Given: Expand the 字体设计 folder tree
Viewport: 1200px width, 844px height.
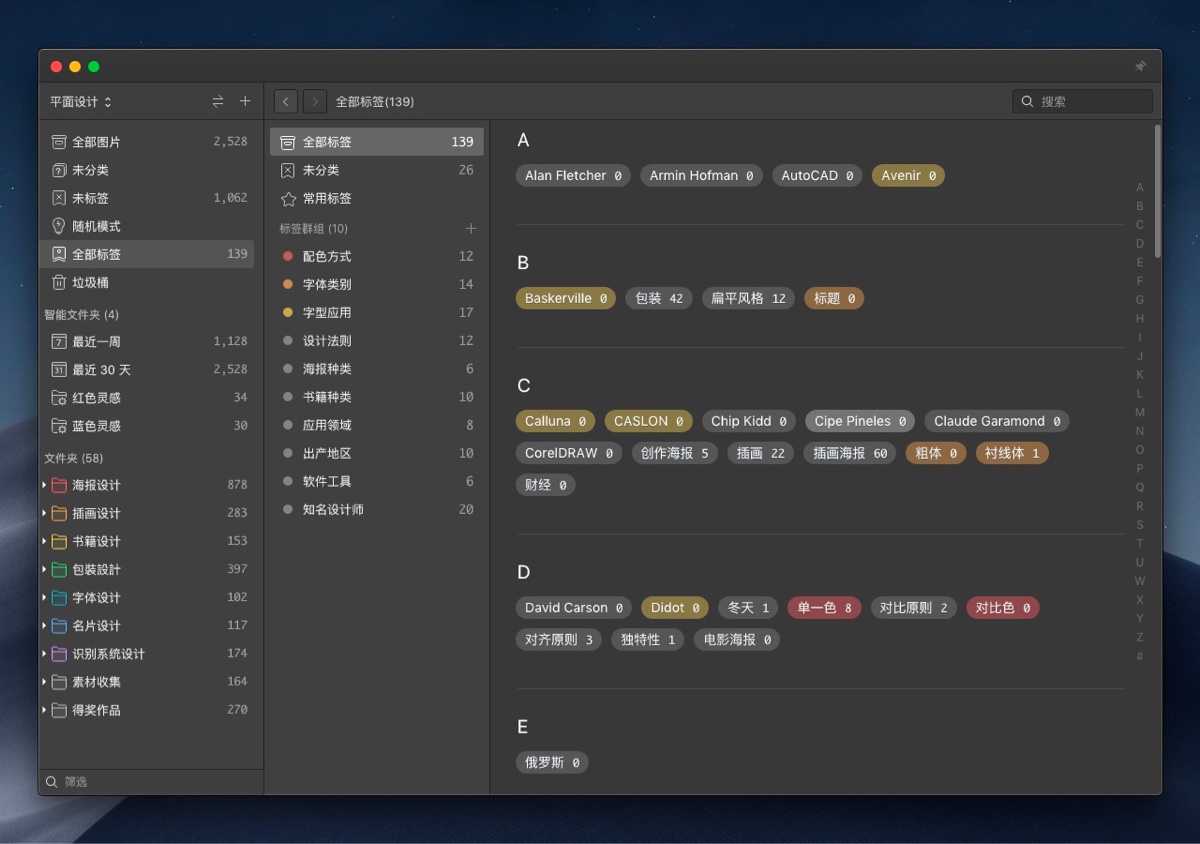Looking at the screenshot, I should pyautogui.click(x=45, y=597).
